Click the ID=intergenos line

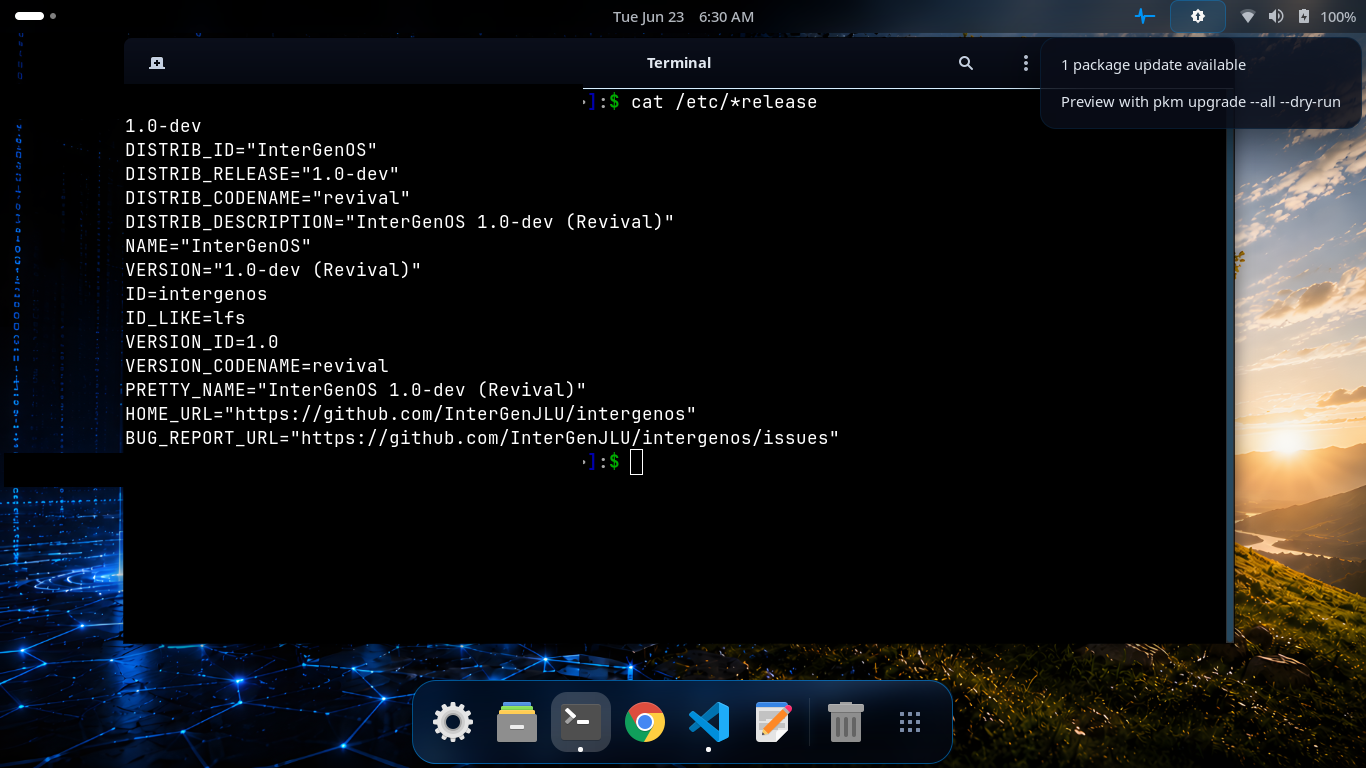coord(196,294)
